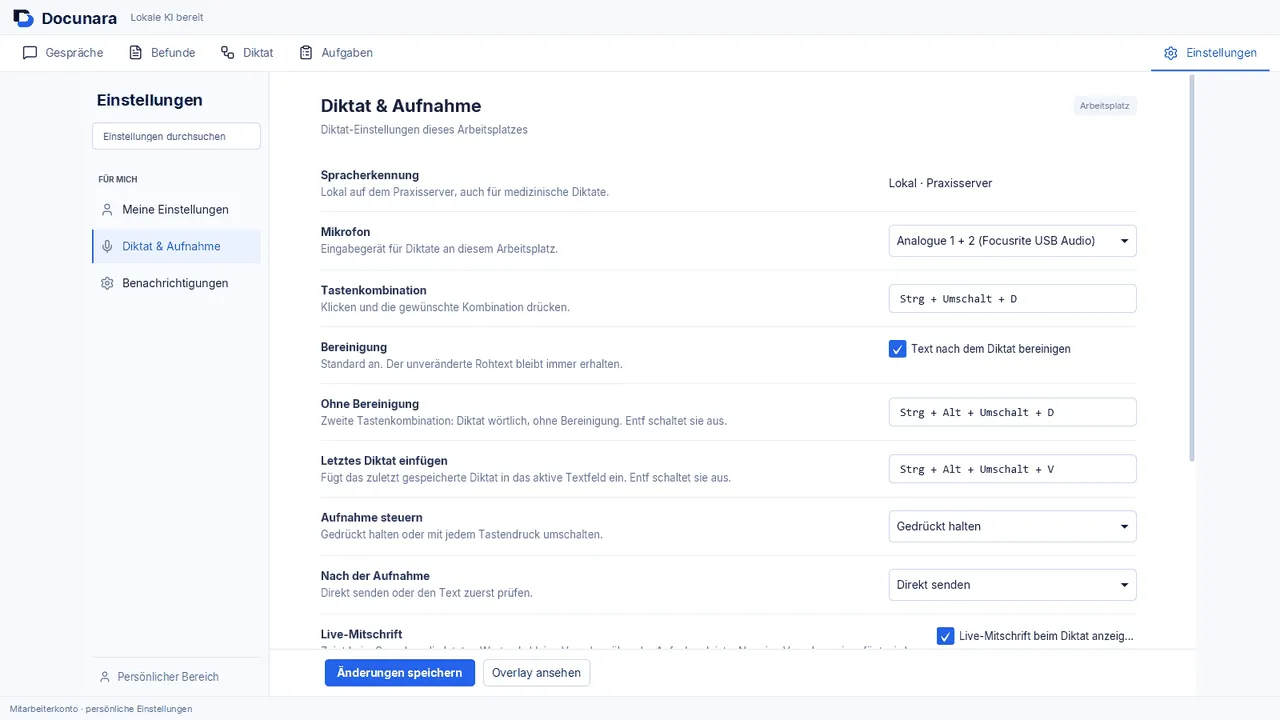Click the Einstellungen durchsuchen search field
This screenshot has width=1280, height=720.
pyautogui.click(x=176, y=136)
